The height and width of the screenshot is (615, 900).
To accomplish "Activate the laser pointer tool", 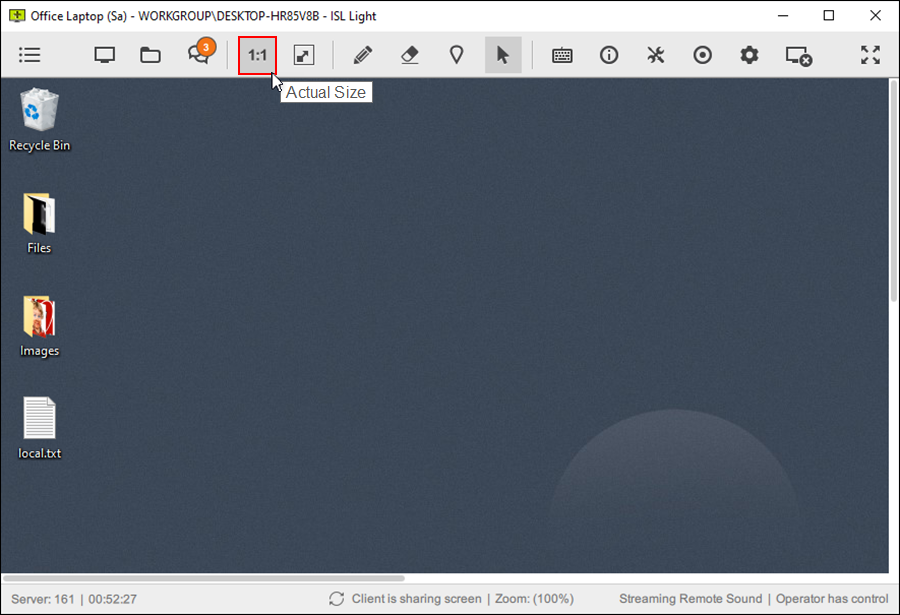I will (456, 55).
